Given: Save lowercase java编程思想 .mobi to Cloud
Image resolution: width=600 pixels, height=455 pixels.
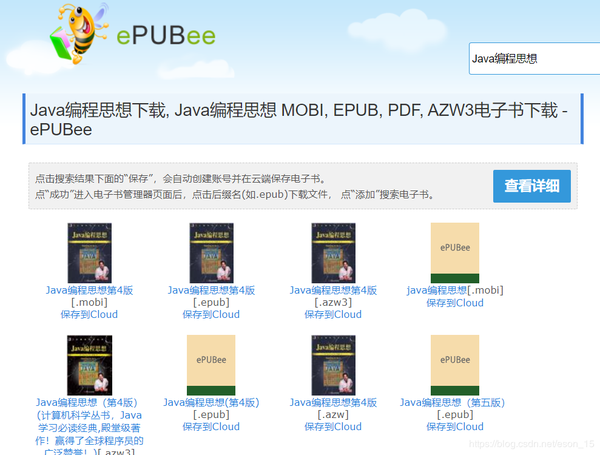Looking at the screenshot, I should click(x=455, y=303).
